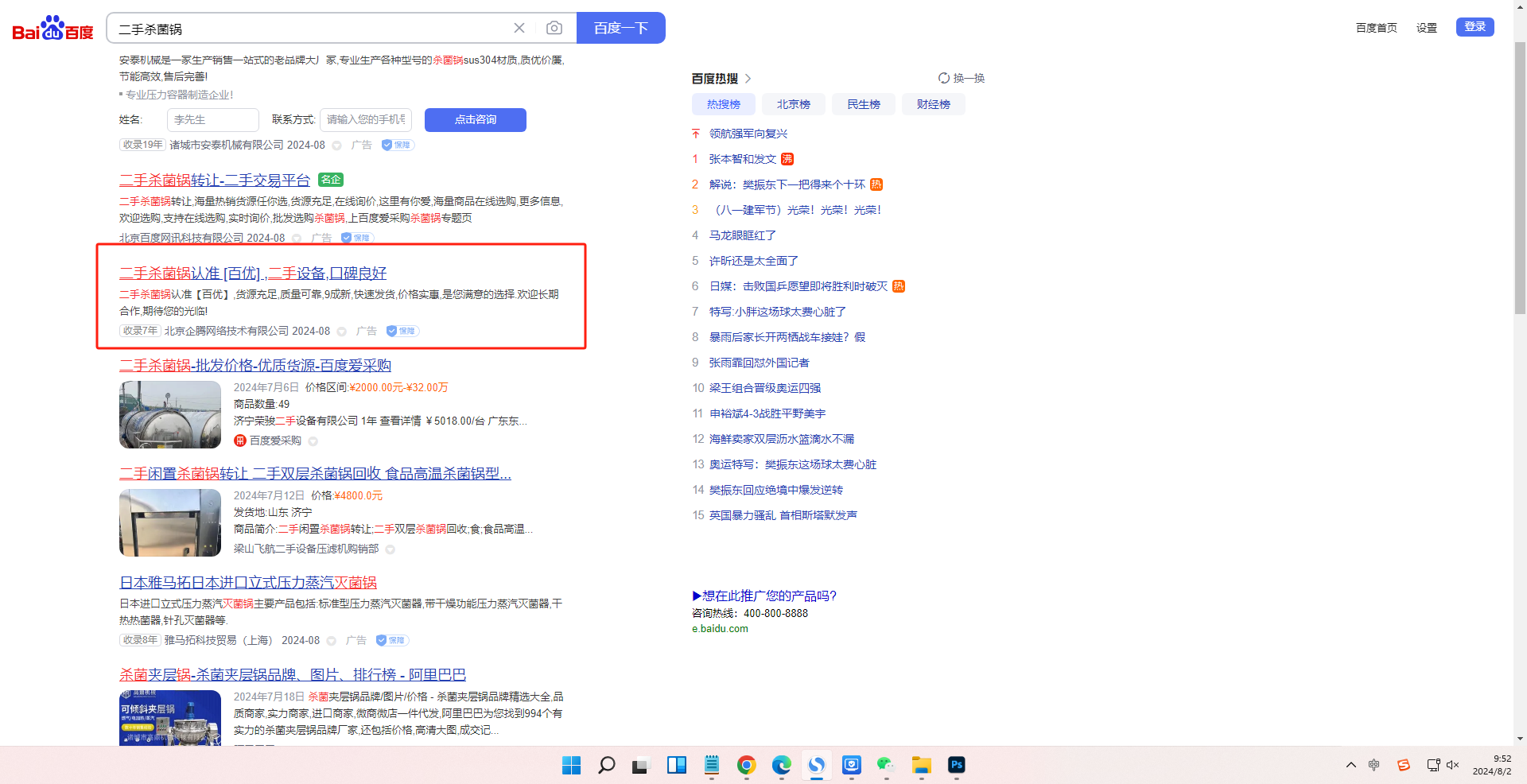Expand the hidden system tray icons chevron
The height and width of the screenshot is (784, 1527).
[1350, 765]
